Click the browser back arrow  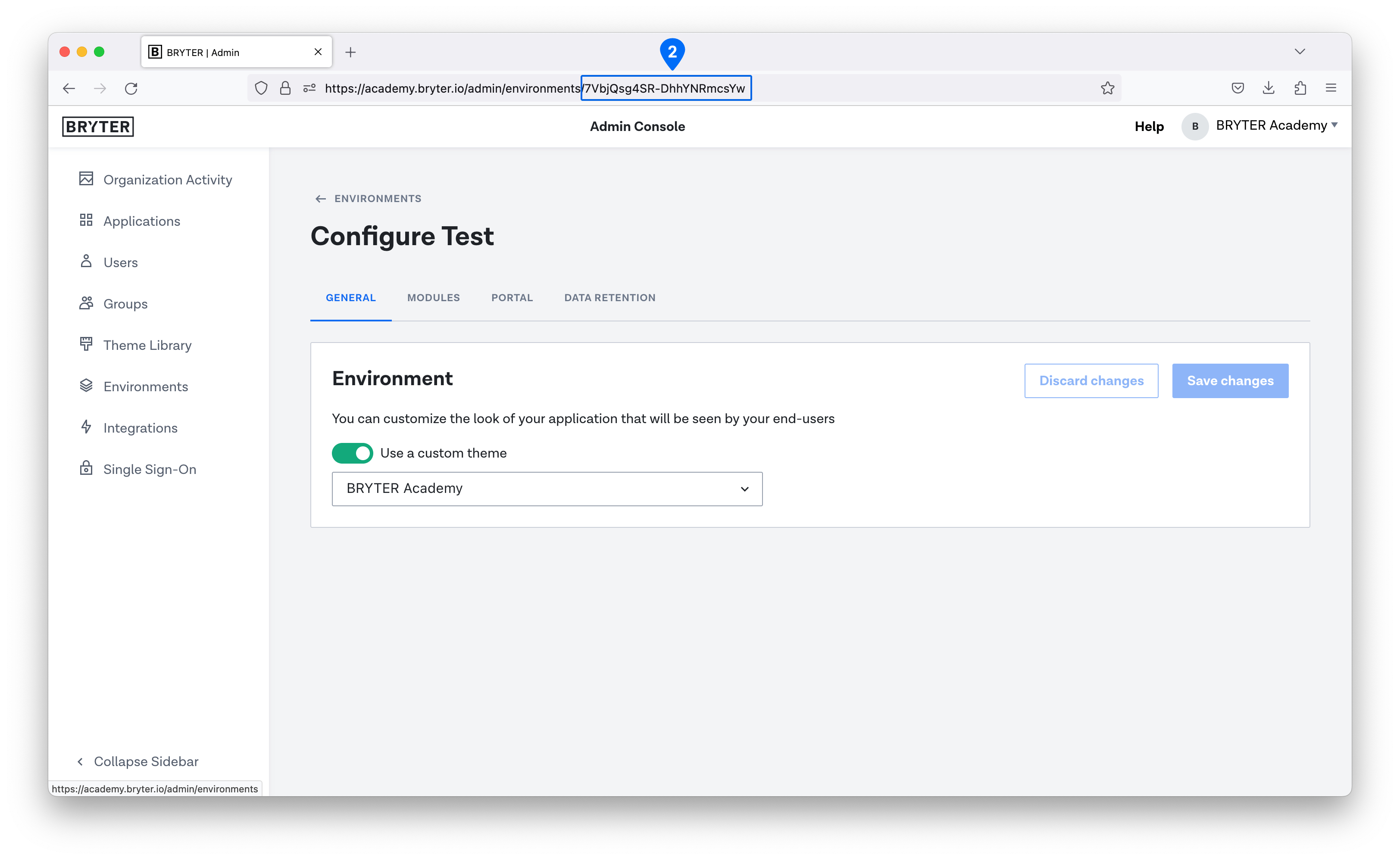69,88
